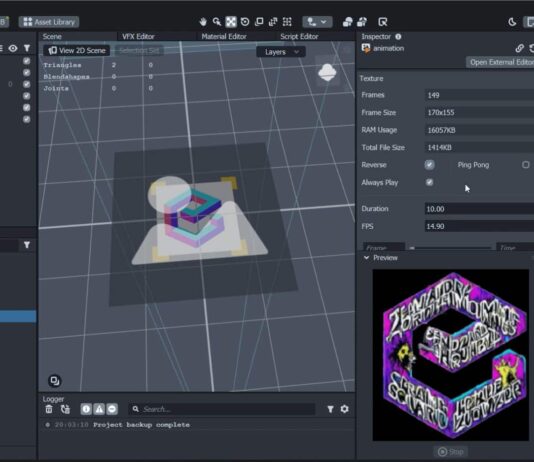Toggle the Reverse checkbox

[429, 165]
